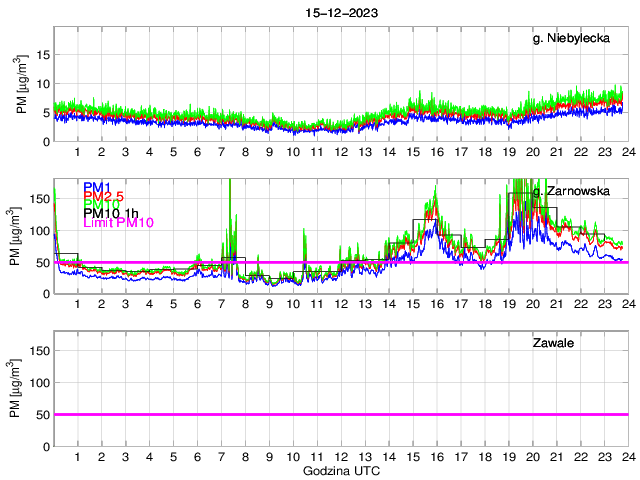The image size is (640, 480).
Task: Click the Godzina UTC axis label
Action: click(340, 470)
